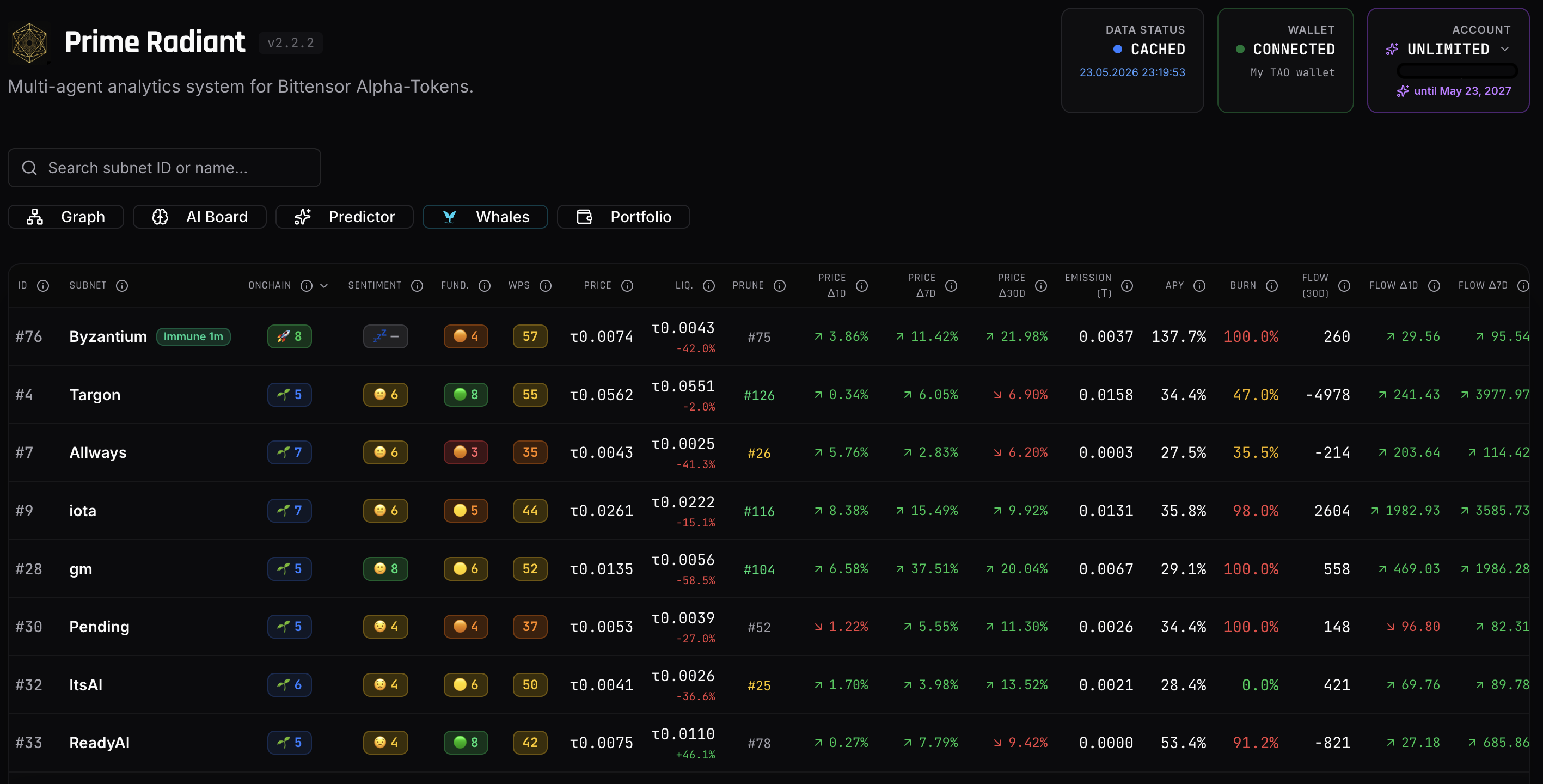This screenshot has height=784, width=1543.
Task: Click the version tag v2.2.2
Action: click(291, 43)
